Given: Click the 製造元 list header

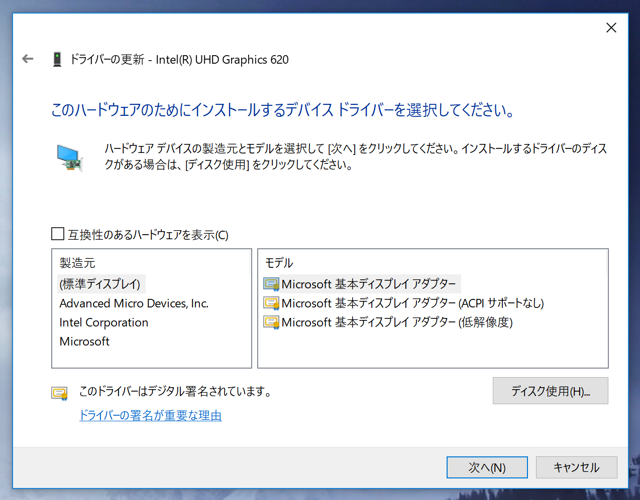Looking at the screenshot, I should 78,263.
